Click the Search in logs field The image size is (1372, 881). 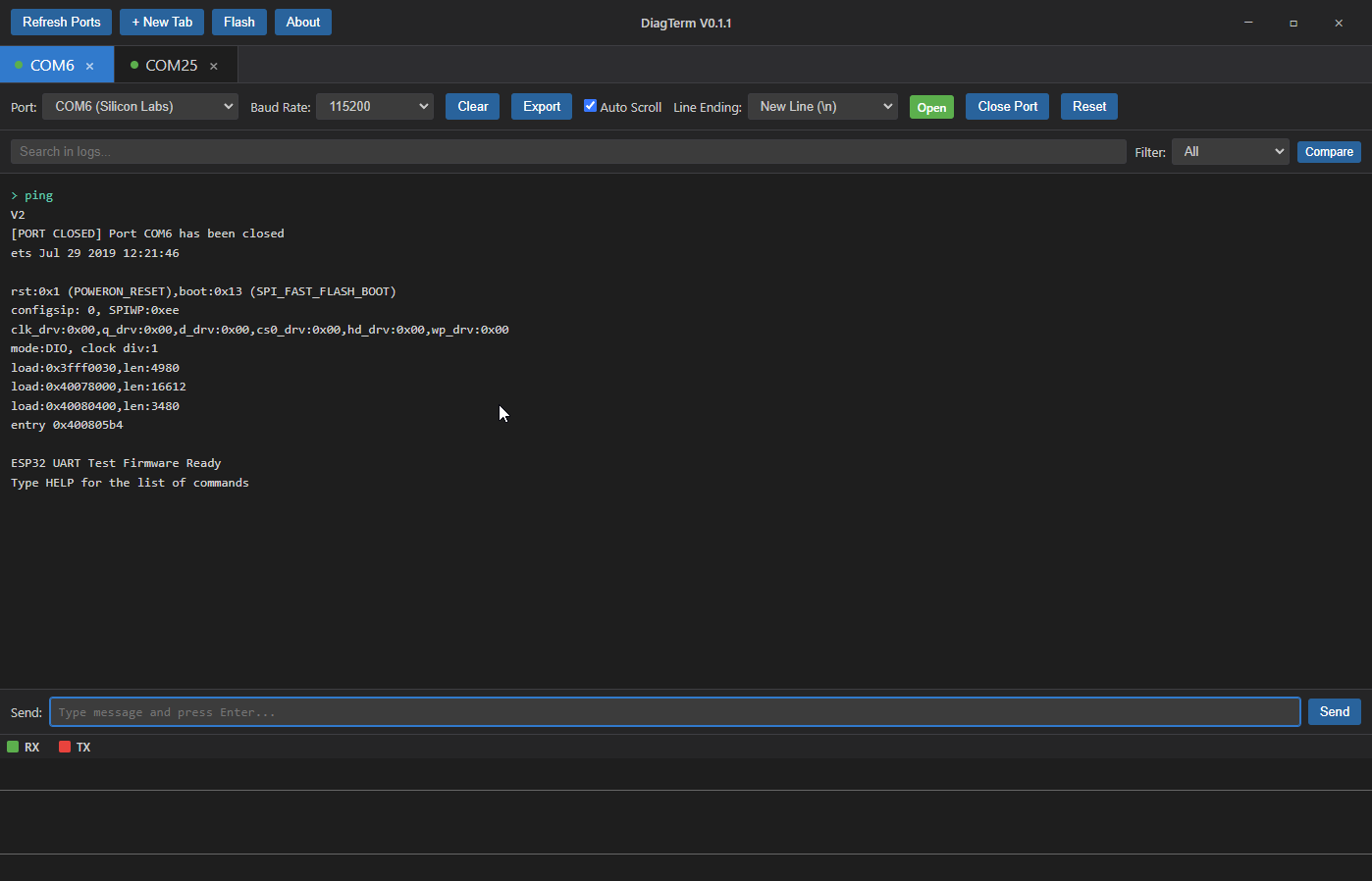click(567, 151)
